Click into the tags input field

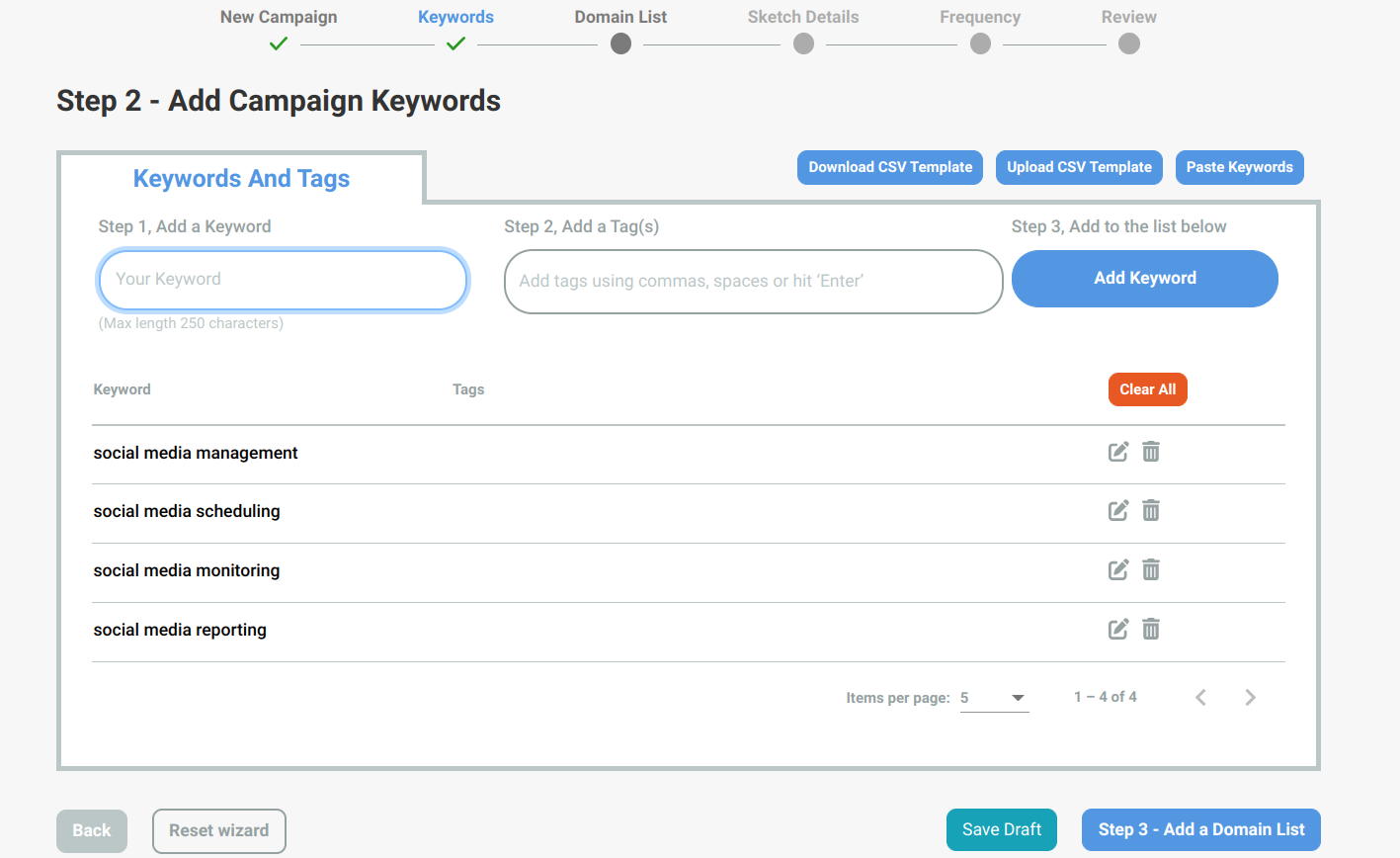point(753,282)
